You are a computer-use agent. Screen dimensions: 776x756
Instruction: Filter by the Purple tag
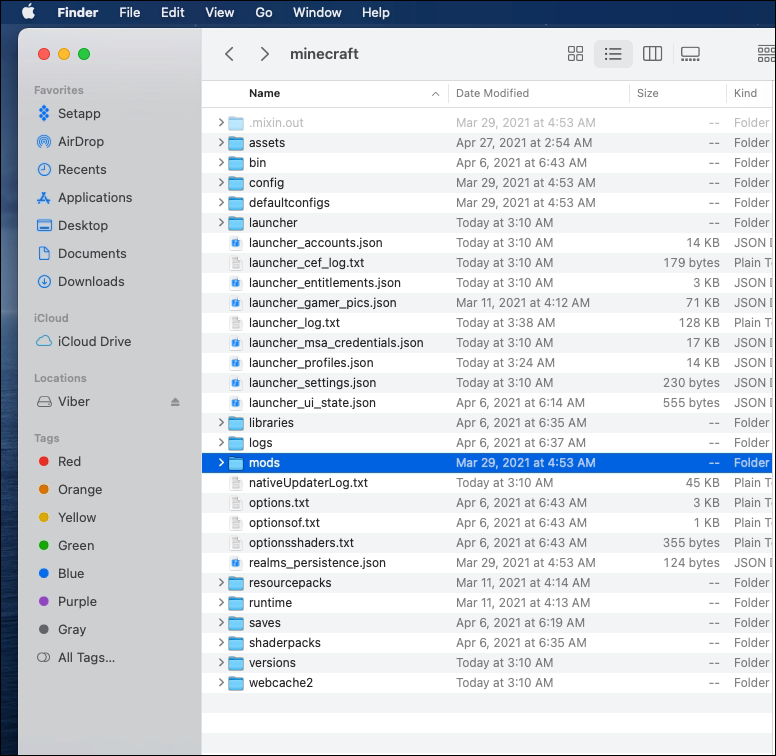coord(77,602)
